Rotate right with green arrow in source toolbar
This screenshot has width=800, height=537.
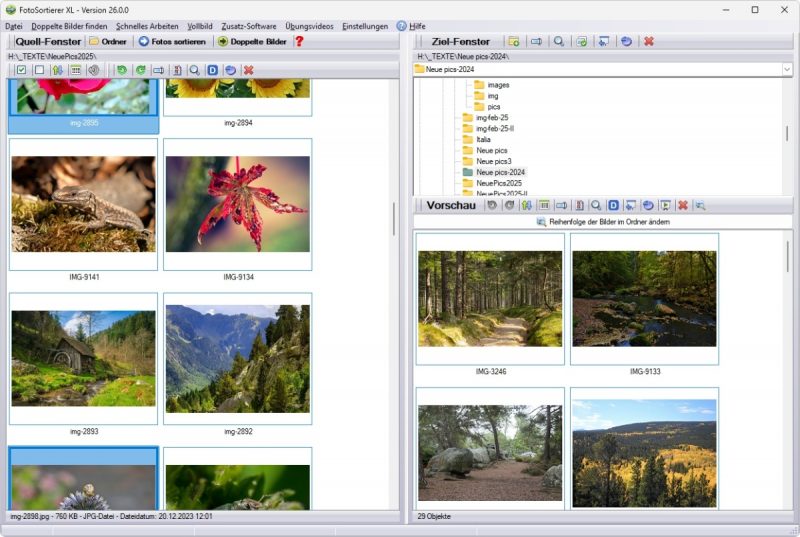140,70
